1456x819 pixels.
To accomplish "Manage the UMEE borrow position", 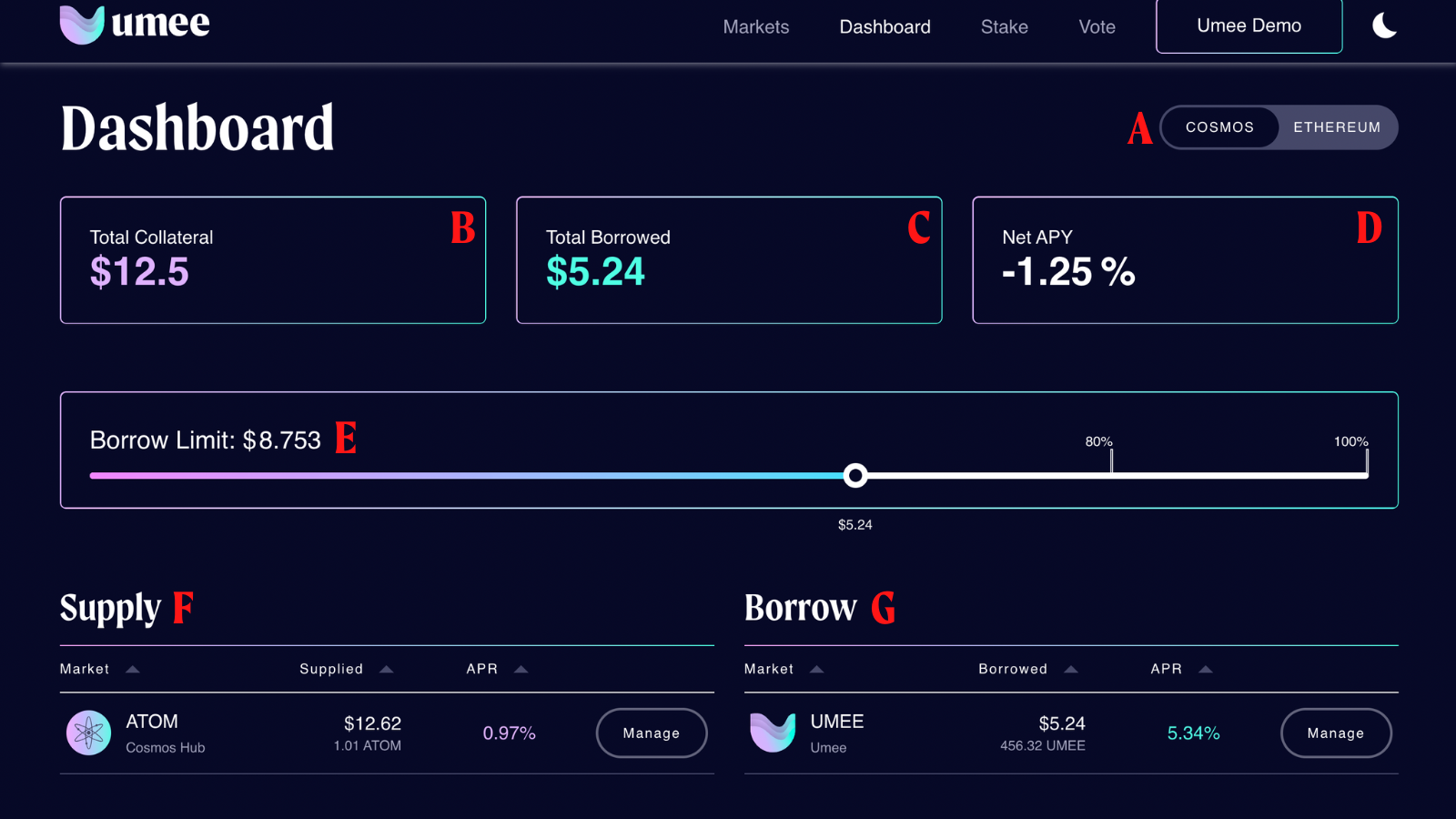I will tap(1335, 733).
